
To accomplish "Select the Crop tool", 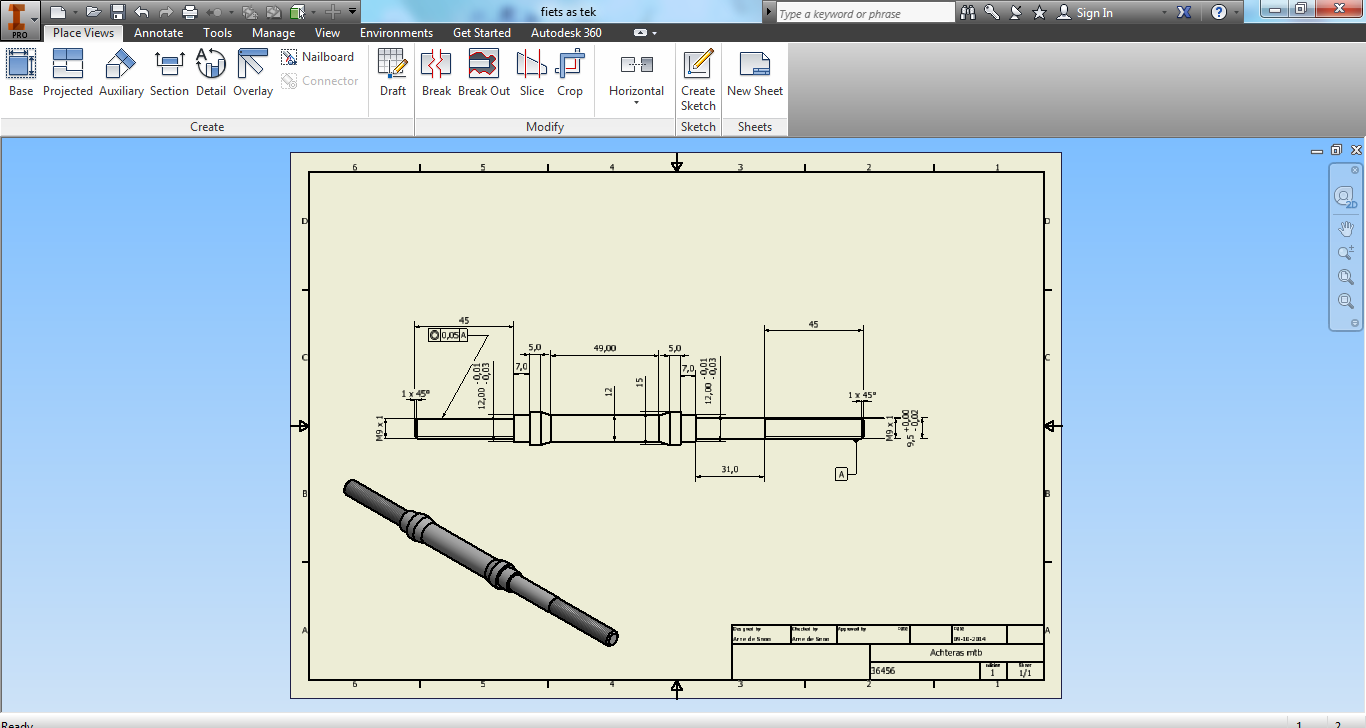I will tap(570, 73).
